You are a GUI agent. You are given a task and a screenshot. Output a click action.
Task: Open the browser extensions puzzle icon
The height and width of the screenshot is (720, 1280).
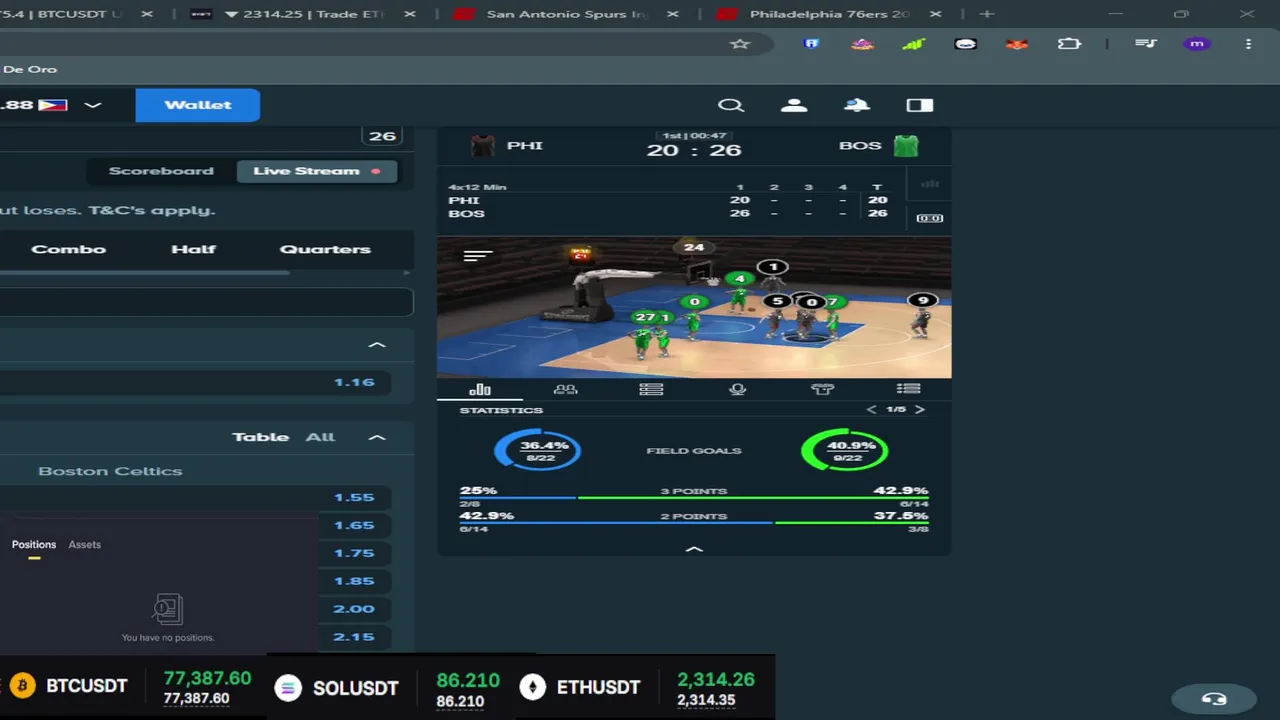tap(1069, 44)
